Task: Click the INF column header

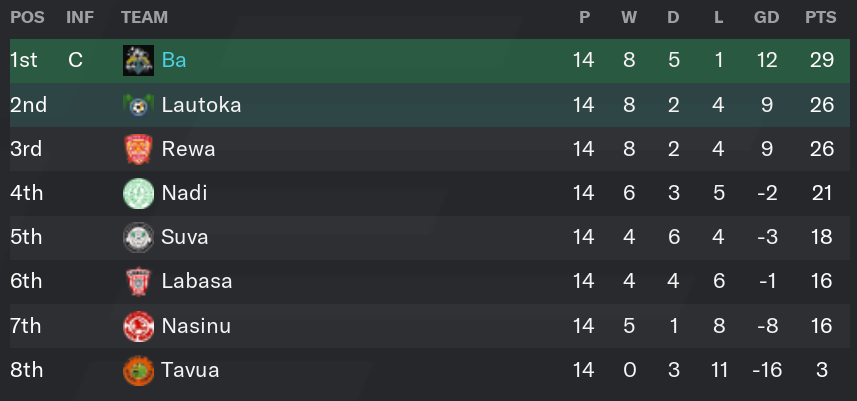Action: (x=80, y=17)
